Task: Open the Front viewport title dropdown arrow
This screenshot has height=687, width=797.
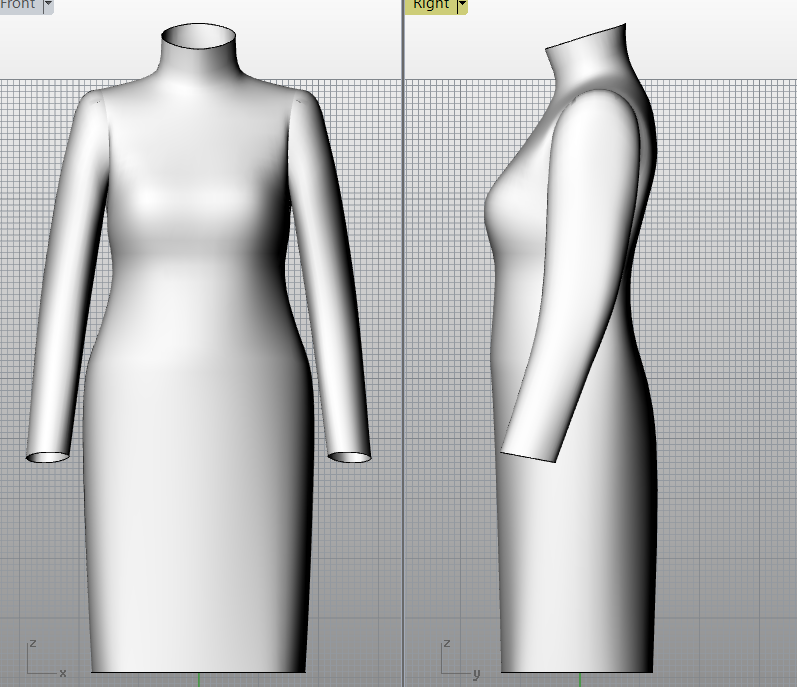Action: [x=48, y=6]
